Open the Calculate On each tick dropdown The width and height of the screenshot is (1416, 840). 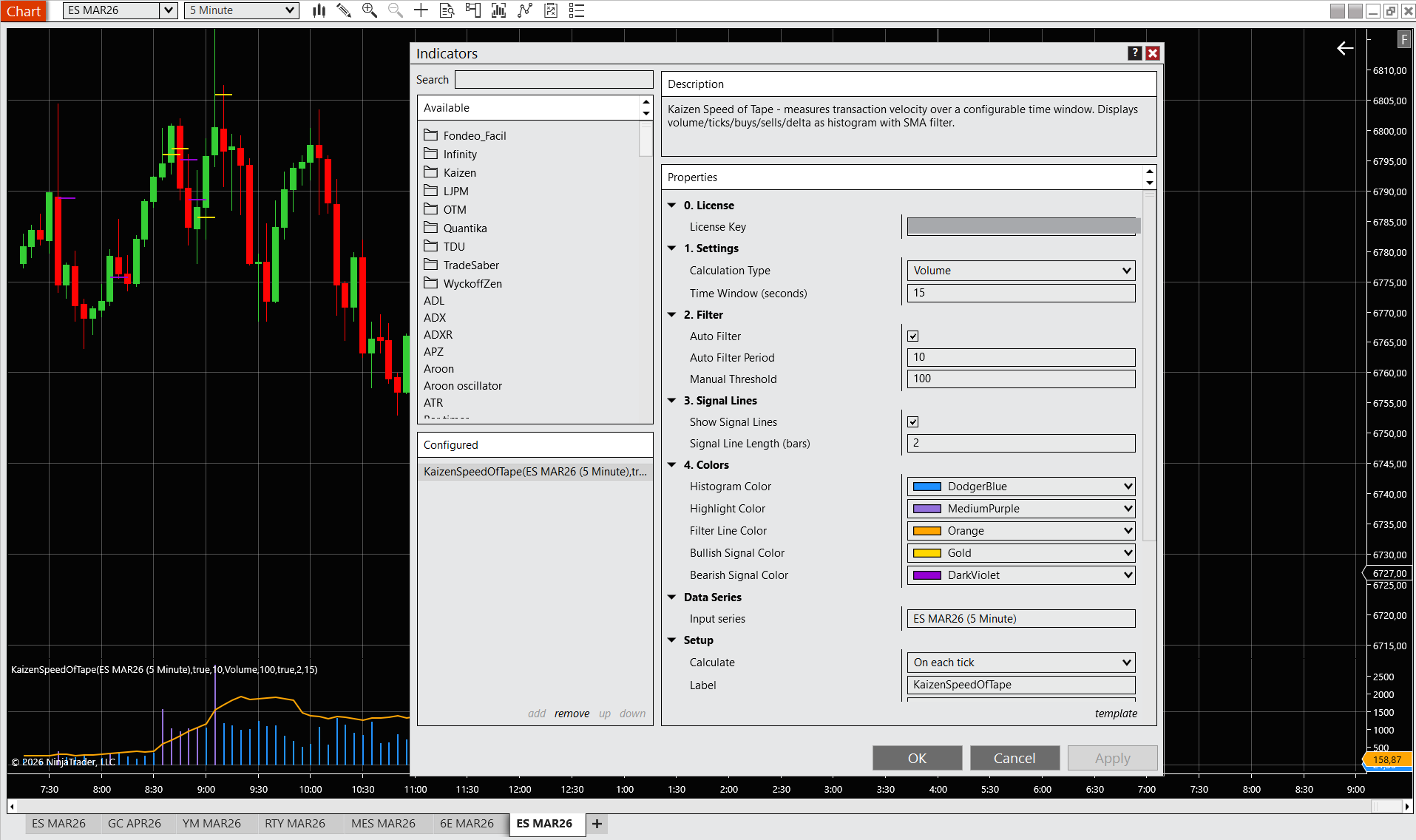click(x=1020, y=663)
